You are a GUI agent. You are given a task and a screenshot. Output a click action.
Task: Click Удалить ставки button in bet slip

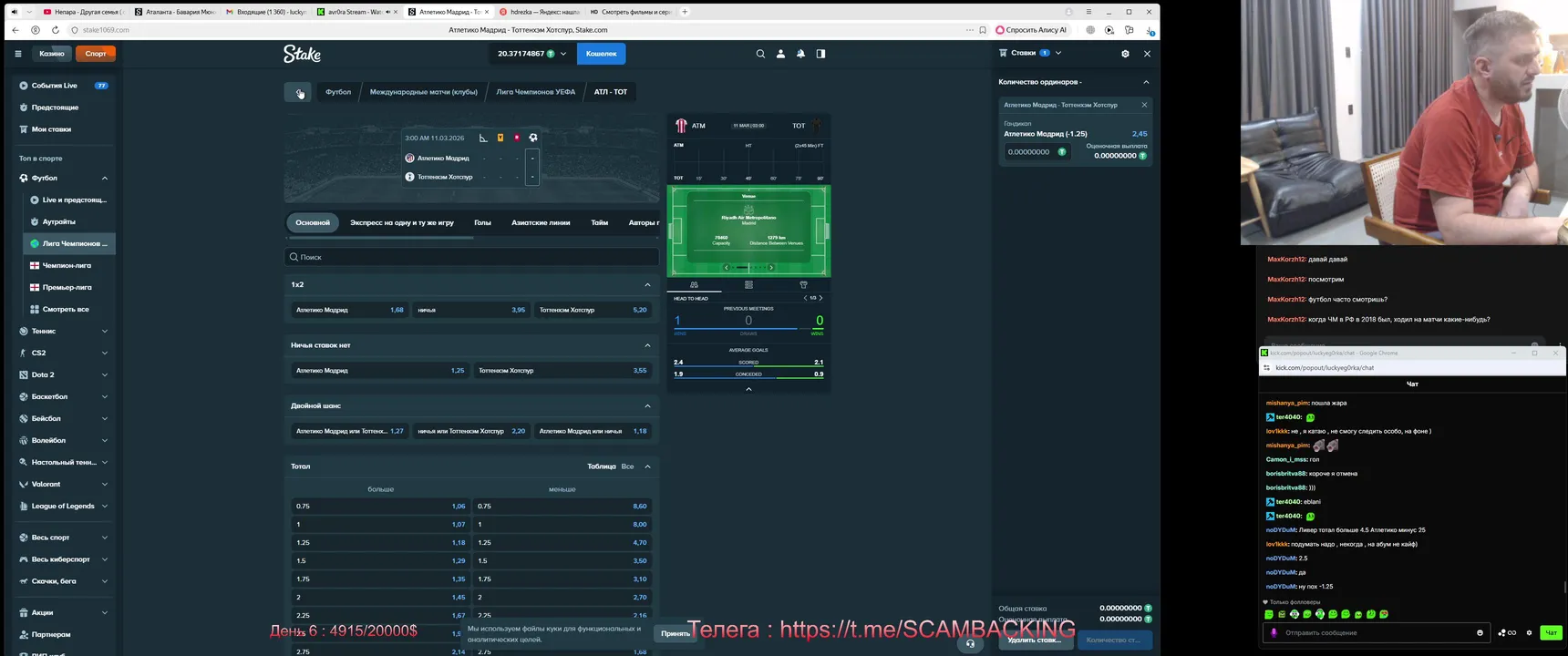pyautogui.click(x=1035, y=641)
